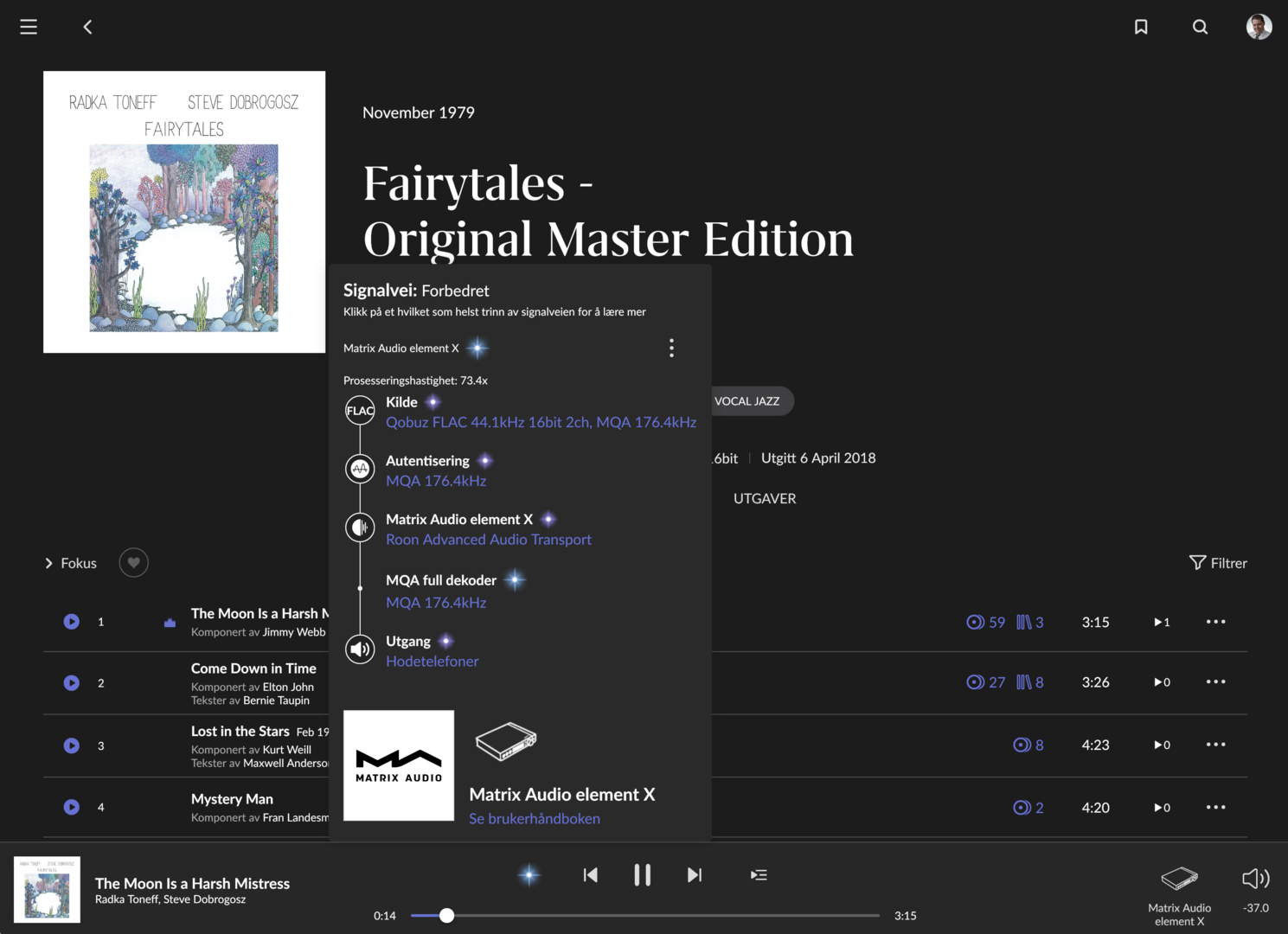Open more options for track 4
Screen dimensions: 1288x934
click(x=1215, y=807)
